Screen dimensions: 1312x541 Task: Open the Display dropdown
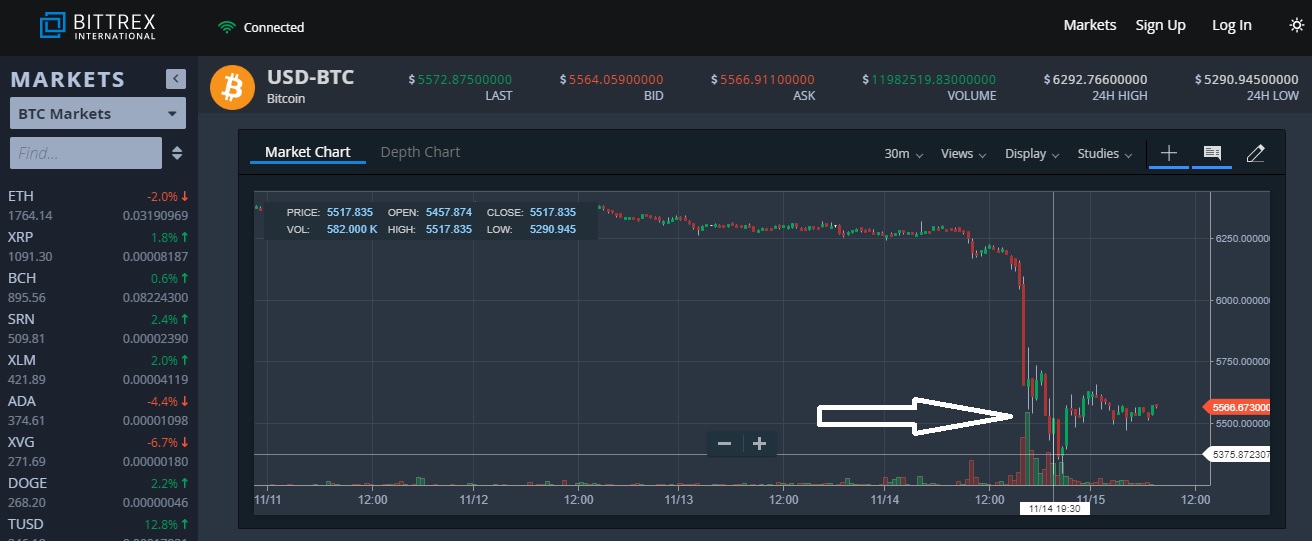1032,154
